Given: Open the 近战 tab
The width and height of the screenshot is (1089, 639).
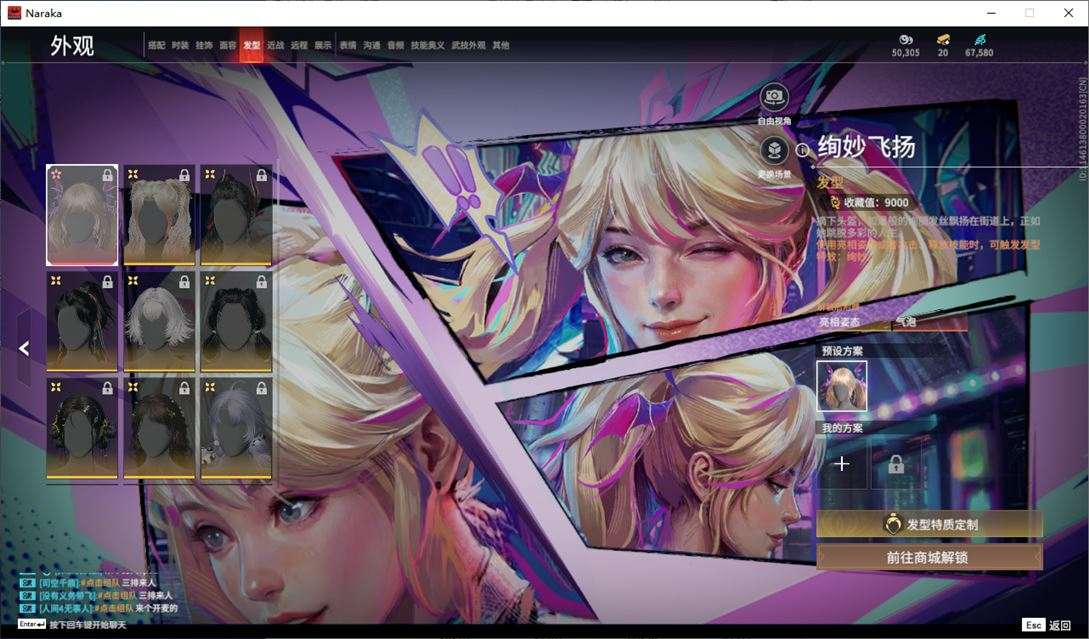Looking at the screenshot, I should (x=276, y=45).
